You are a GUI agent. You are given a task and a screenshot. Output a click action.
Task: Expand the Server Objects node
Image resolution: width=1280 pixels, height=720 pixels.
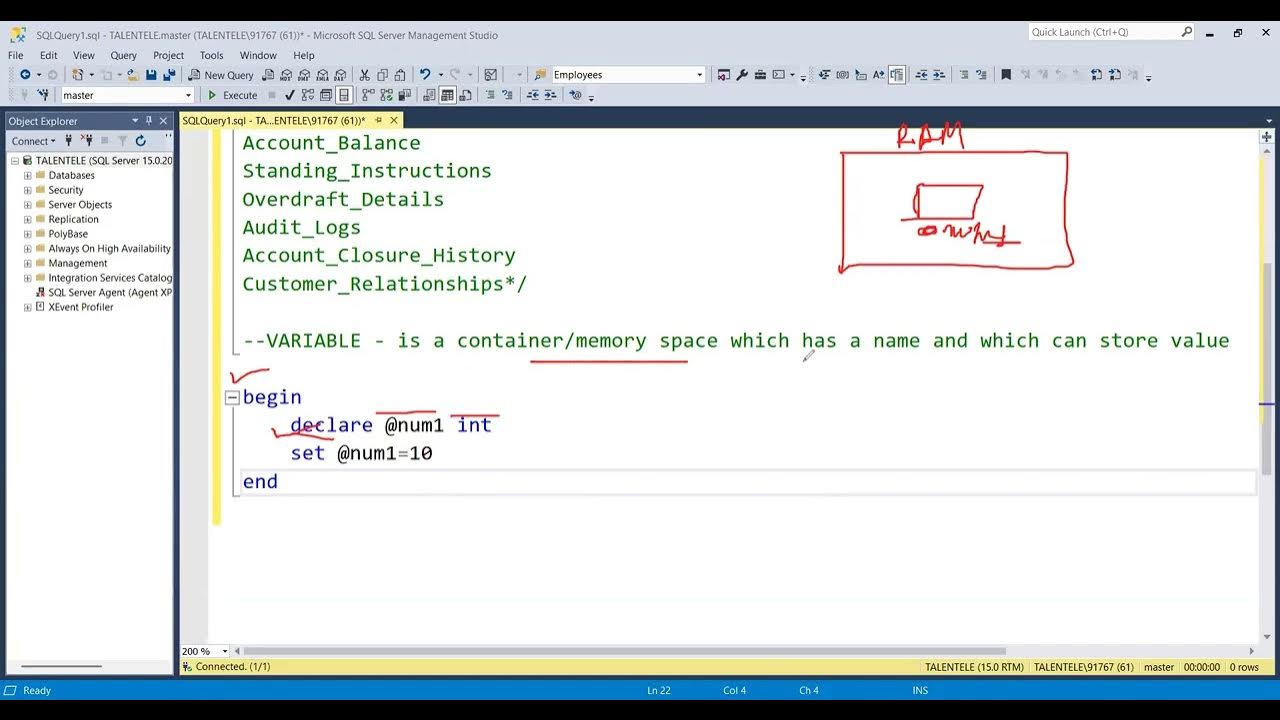[x=28, y=204]
